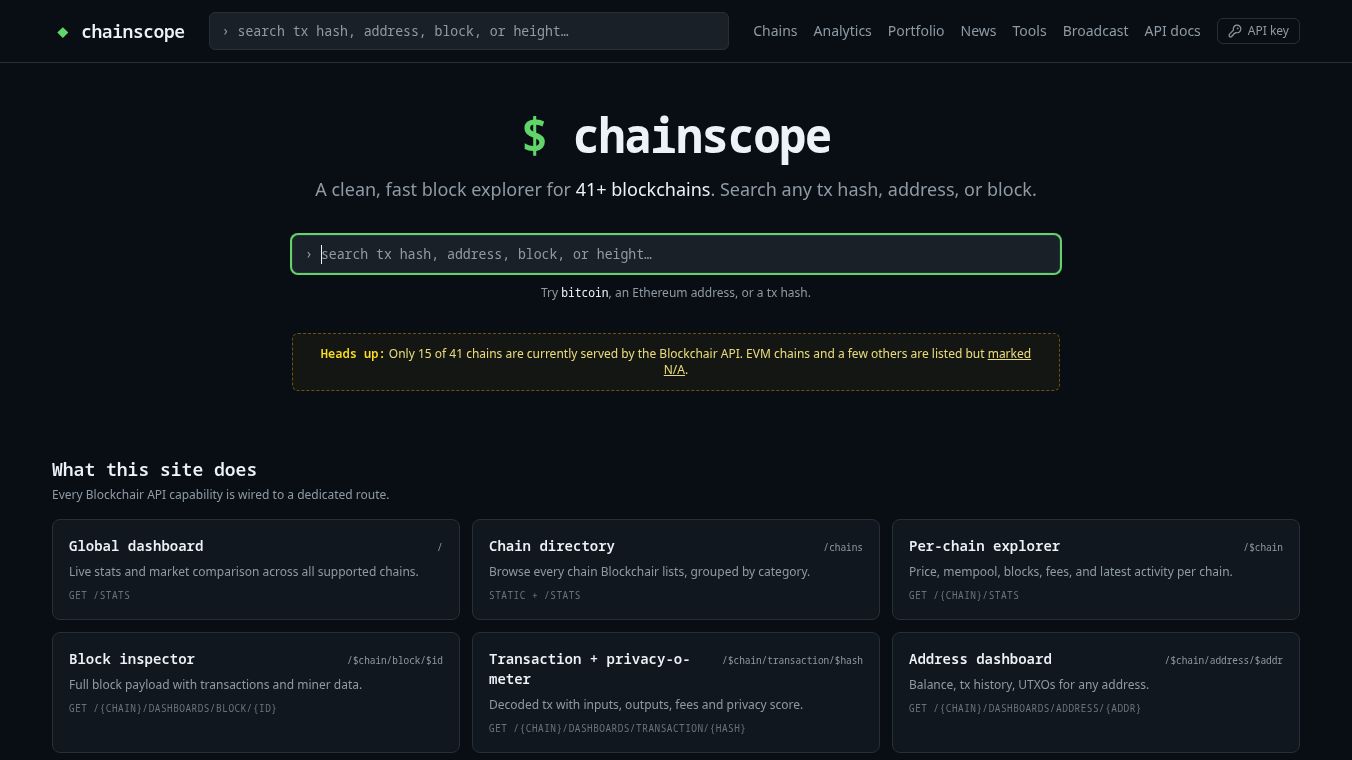Screen dimensions: 1352x760
Task: Open the Chains nav item
Action: [775, 31]
